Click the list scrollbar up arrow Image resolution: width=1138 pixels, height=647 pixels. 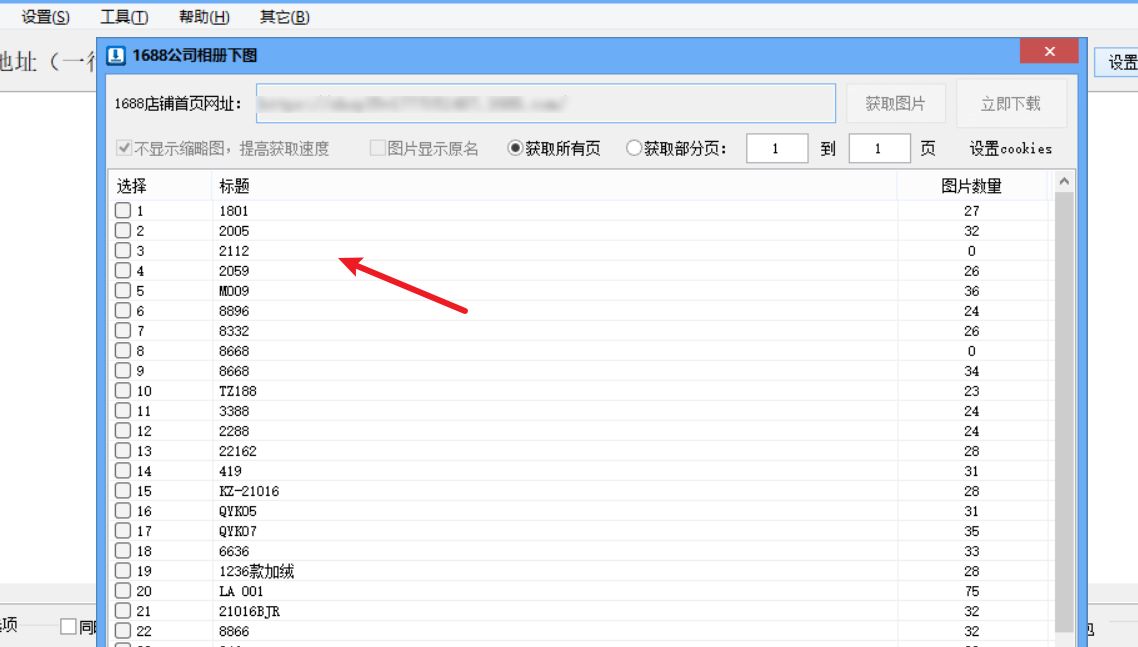coord(1064,182)
